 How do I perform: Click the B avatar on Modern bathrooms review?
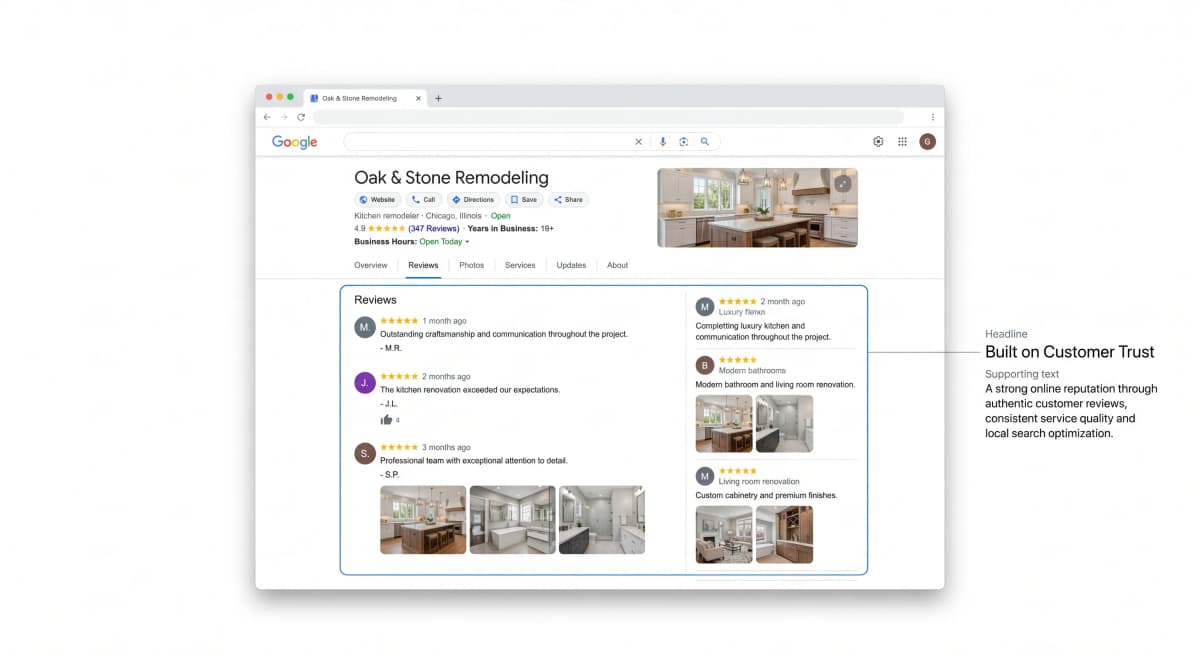click(x=705, y=365)
